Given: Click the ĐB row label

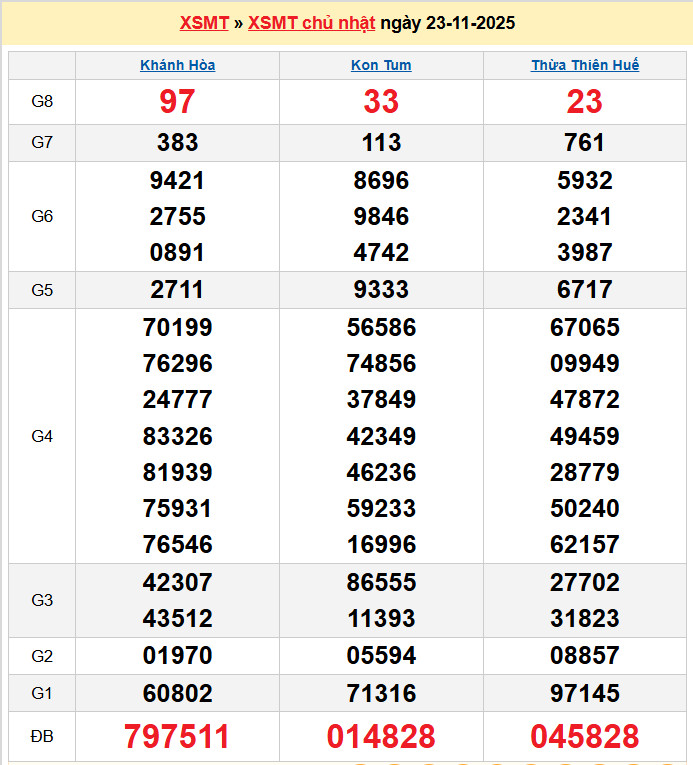Looking at the screenshot, I should (42, 737).
